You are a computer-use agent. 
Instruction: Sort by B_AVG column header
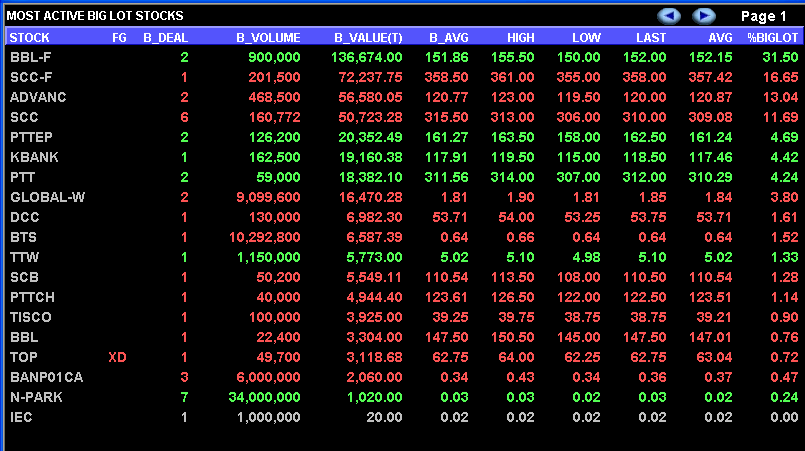click(x=449, y=37)
